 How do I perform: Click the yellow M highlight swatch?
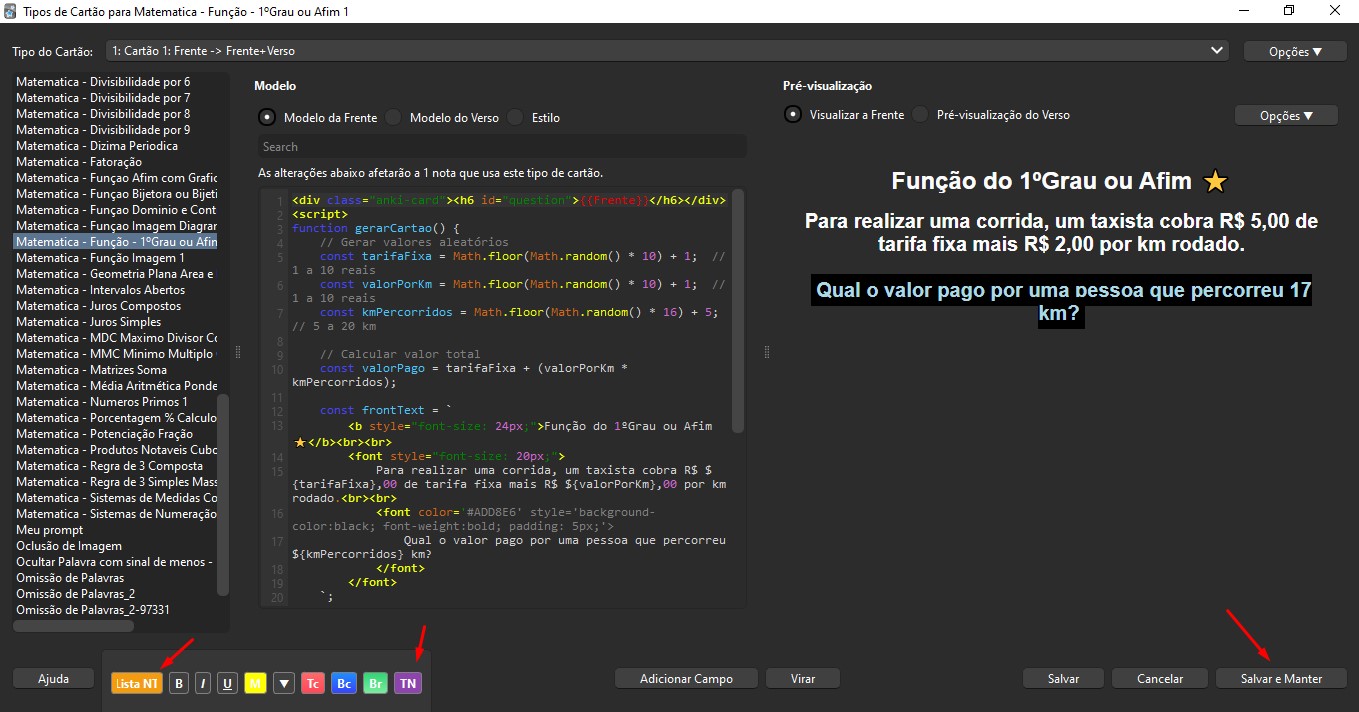[255, 683]
